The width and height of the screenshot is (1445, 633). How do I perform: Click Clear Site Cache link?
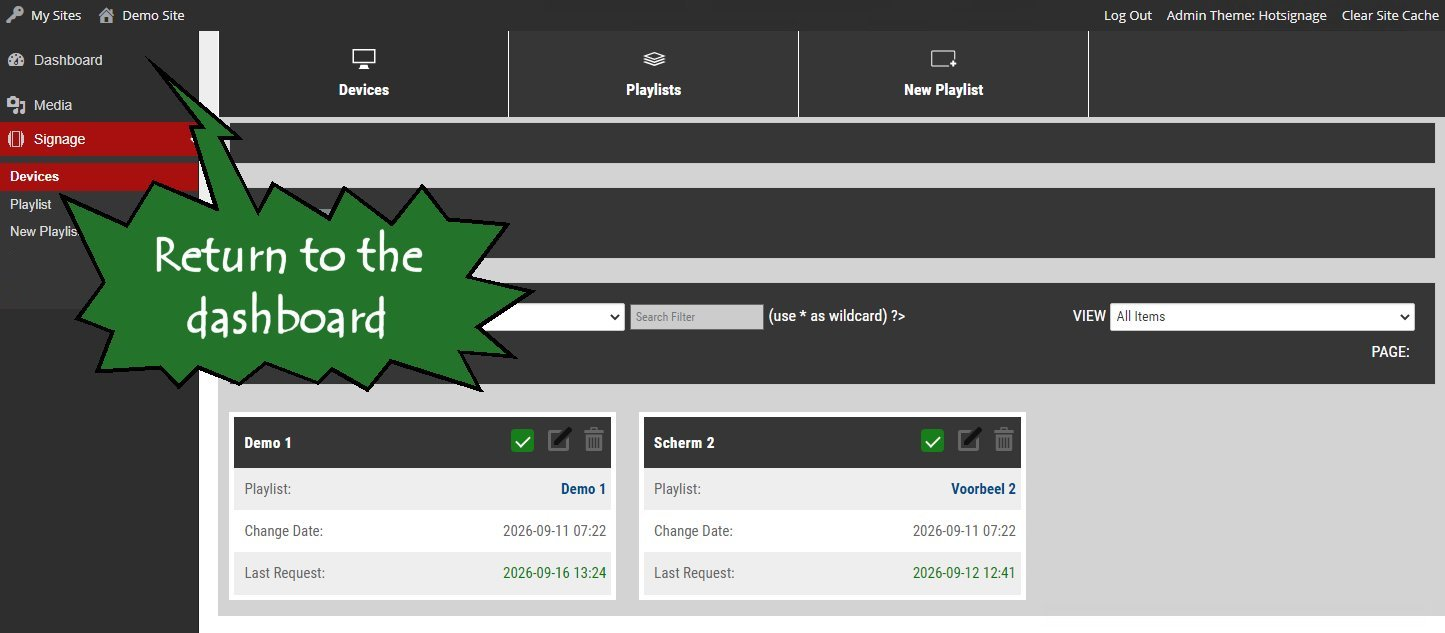(x=1390, y=15)
